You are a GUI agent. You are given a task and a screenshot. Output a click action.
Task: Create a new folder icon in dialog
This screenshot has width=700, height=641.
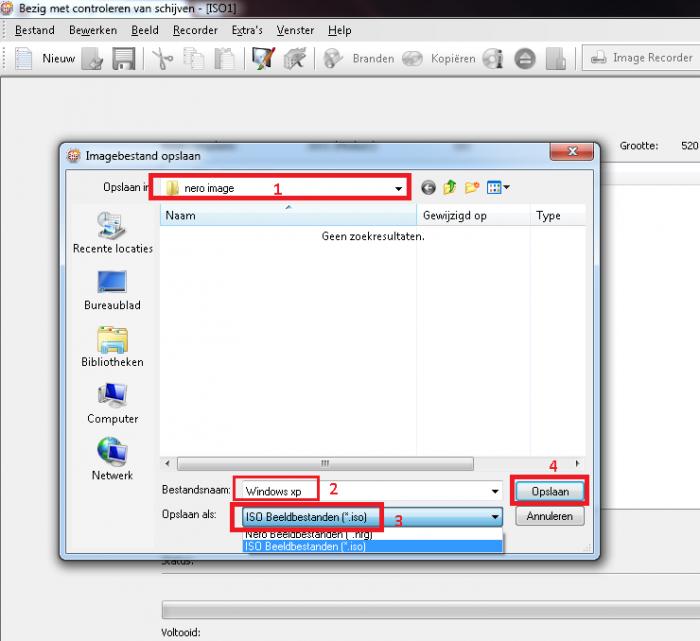tap(472, 187)
